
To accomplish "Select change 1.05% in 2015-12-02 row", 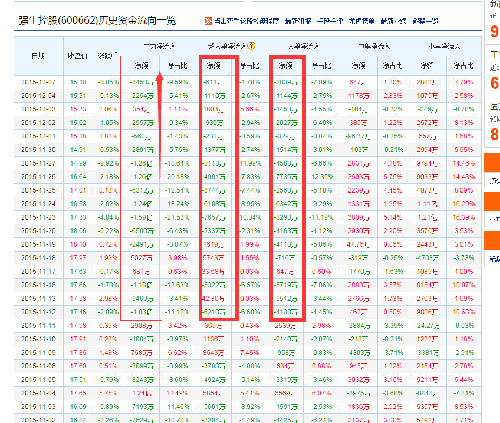I will (x=109, y=123).
